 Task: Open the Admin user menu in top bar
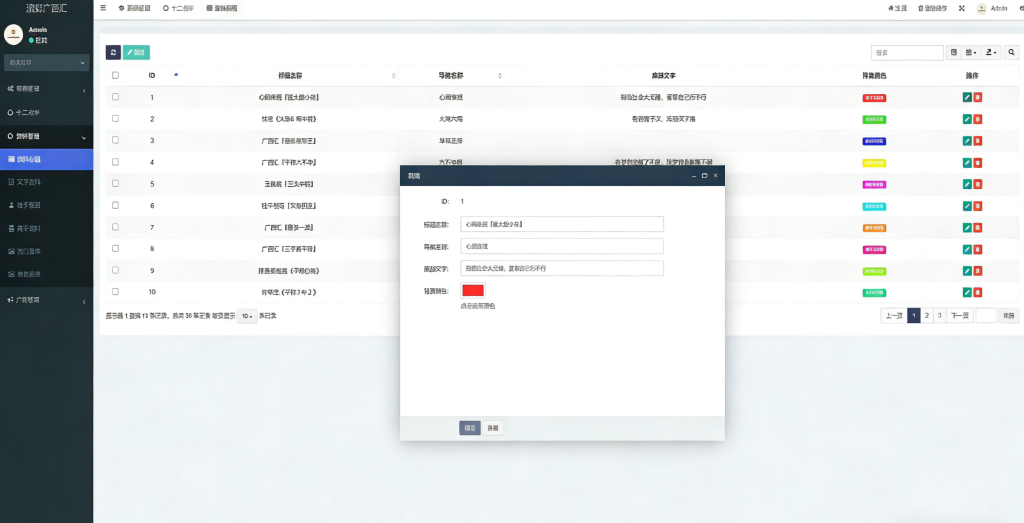[994, 8]
